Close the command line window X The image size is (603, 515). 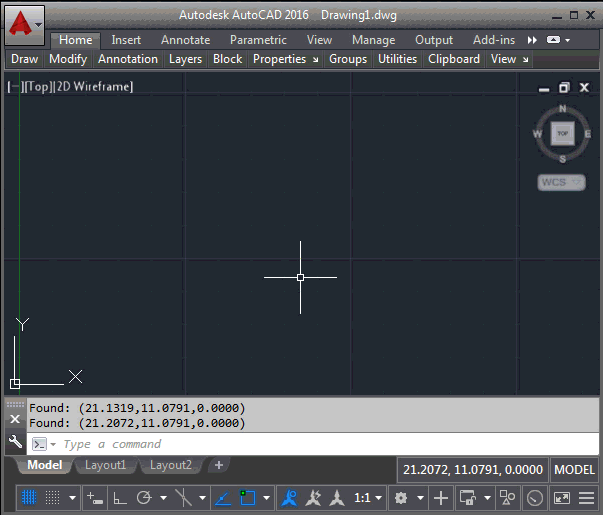pos(15,418)
